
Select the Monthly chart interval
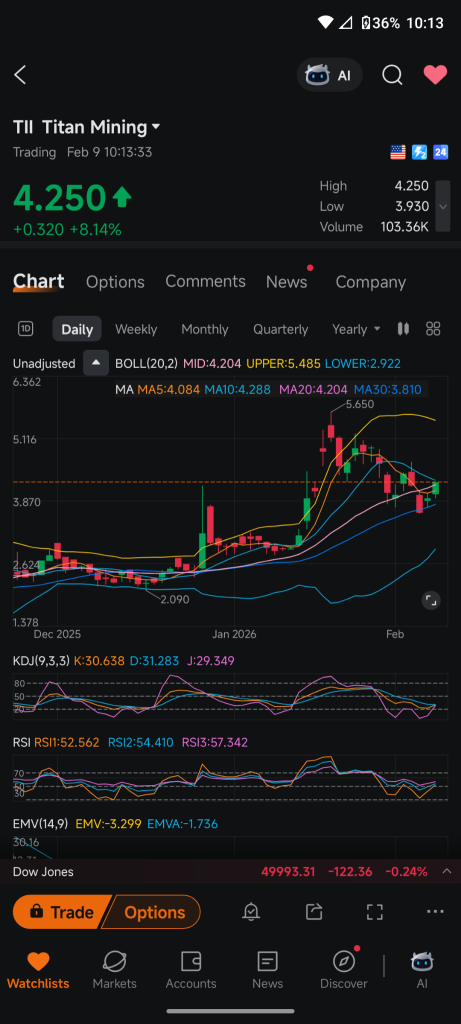click(205, 329)
